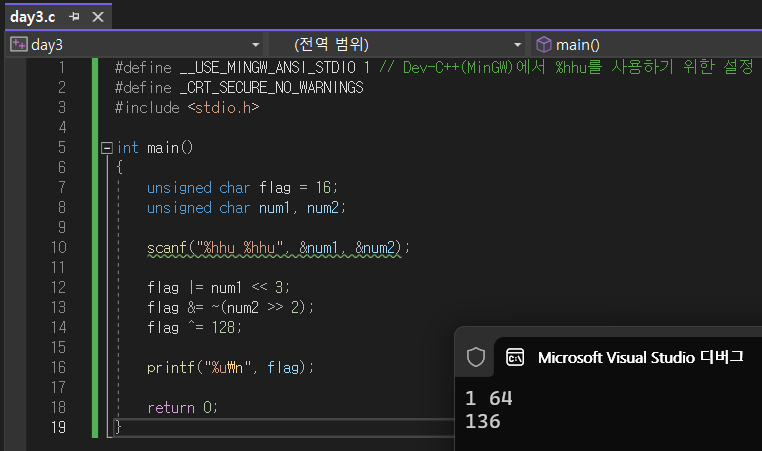Click 'flag &= ~(num2 >> 2);' line

(230, 307)
